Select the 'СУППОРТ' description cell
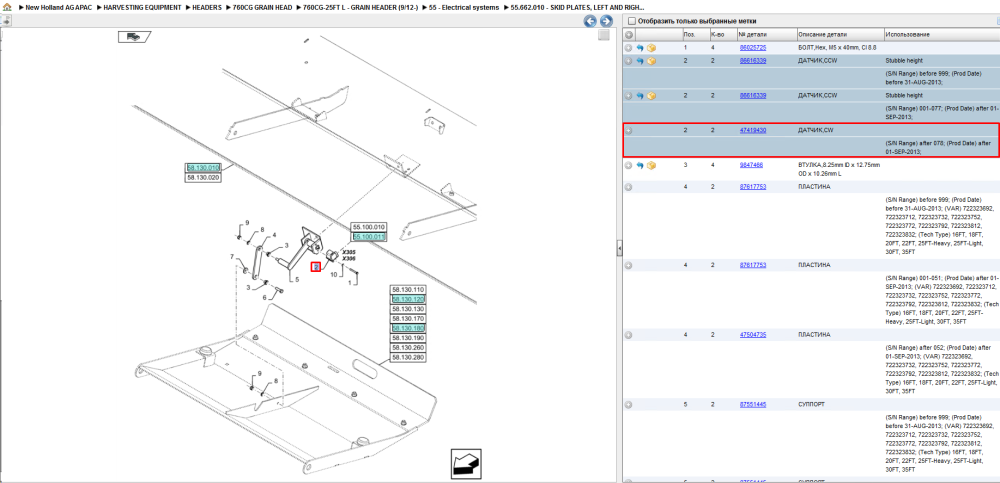Viewport: 1000px width, 483px height. click(813, 405)
